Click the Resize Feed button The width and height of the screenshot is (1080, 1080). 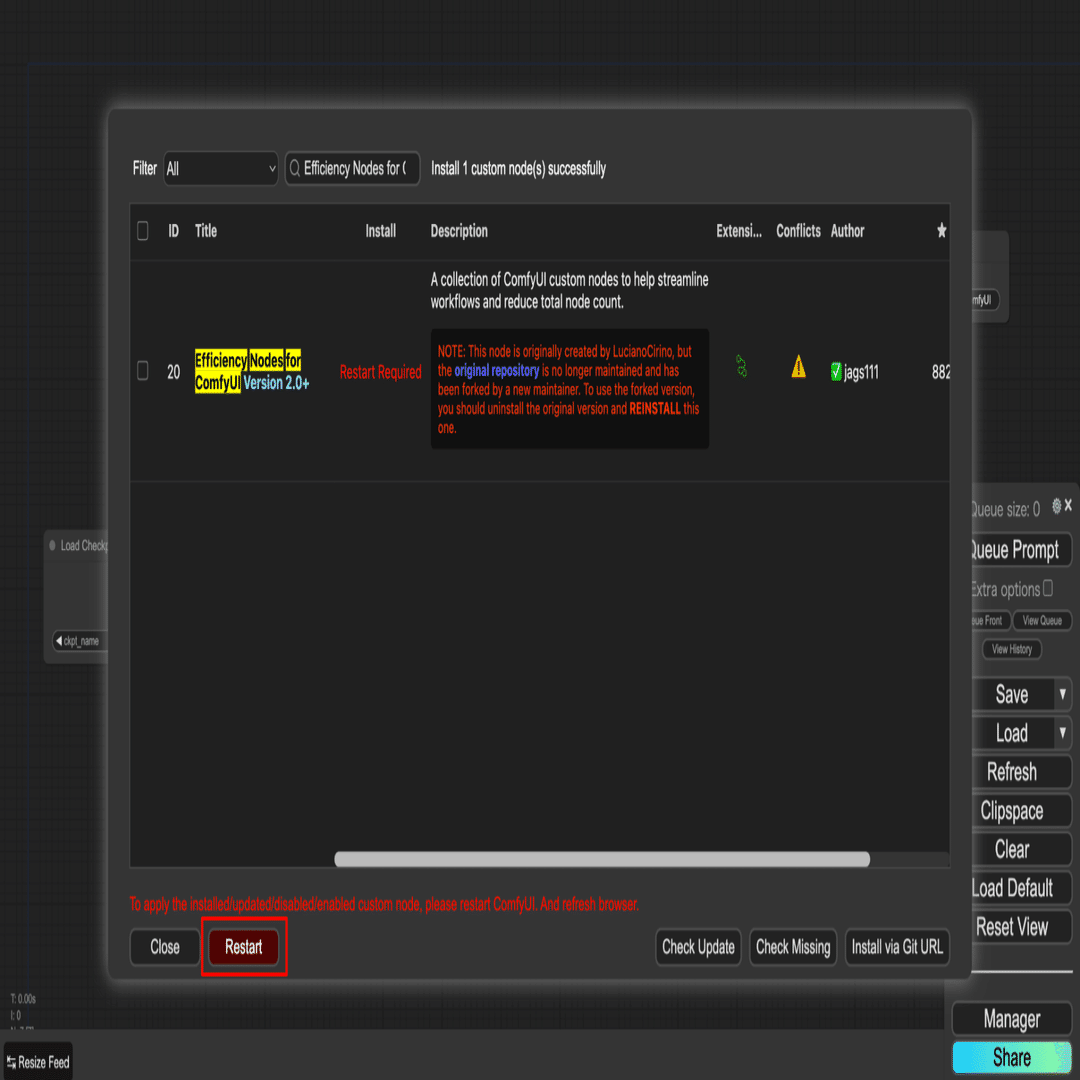pos(38,1062)
